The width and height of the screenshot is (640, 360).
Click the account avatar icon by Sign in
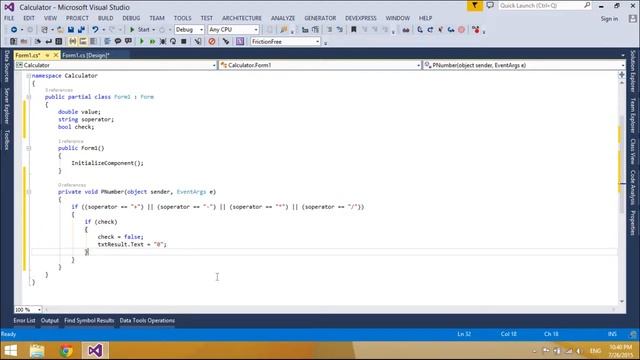pos(633,19)
